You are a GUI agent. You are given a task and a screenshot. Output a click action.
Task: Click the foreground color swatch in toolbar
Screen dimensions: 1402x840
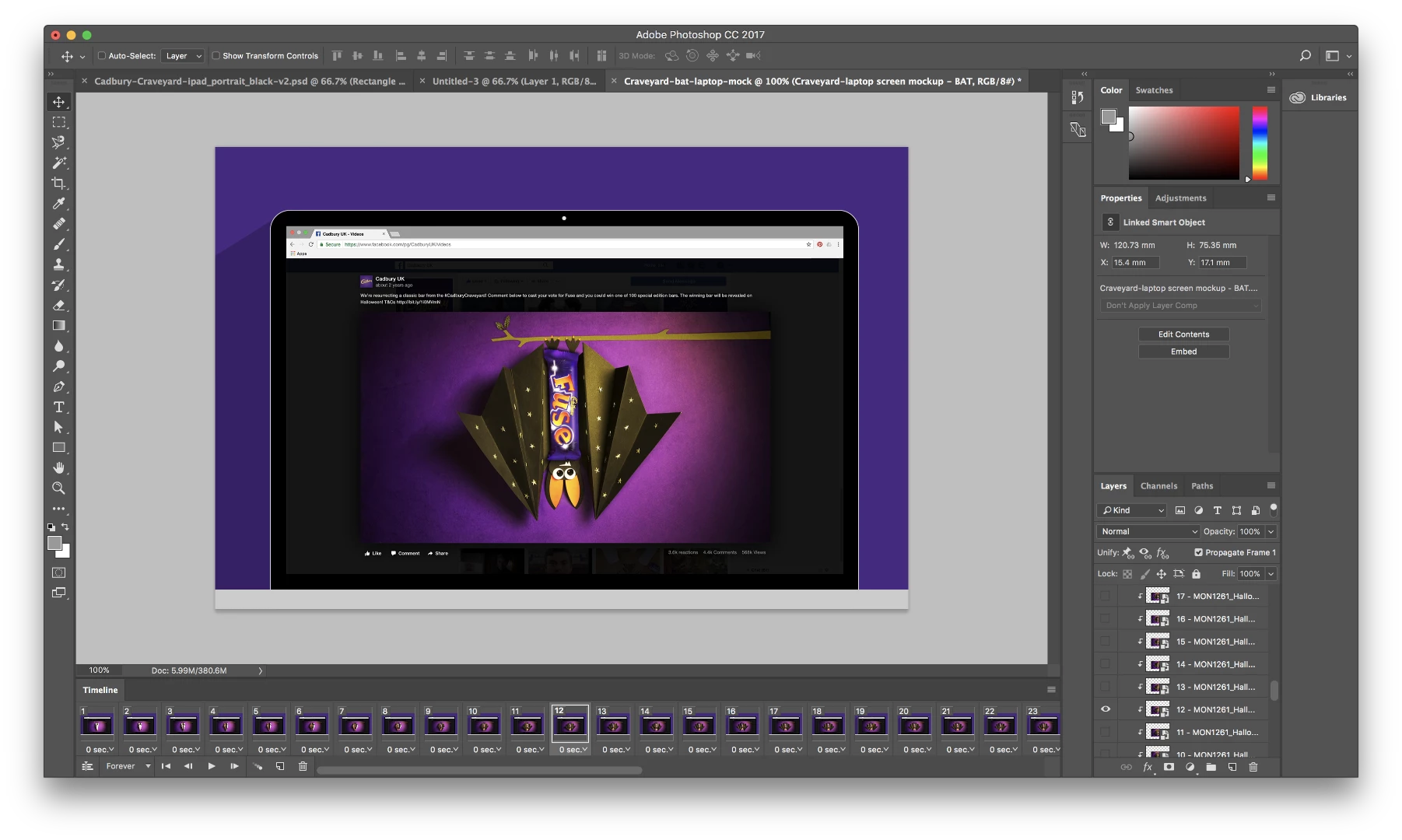pyautogui.click(x=54, y=544)
